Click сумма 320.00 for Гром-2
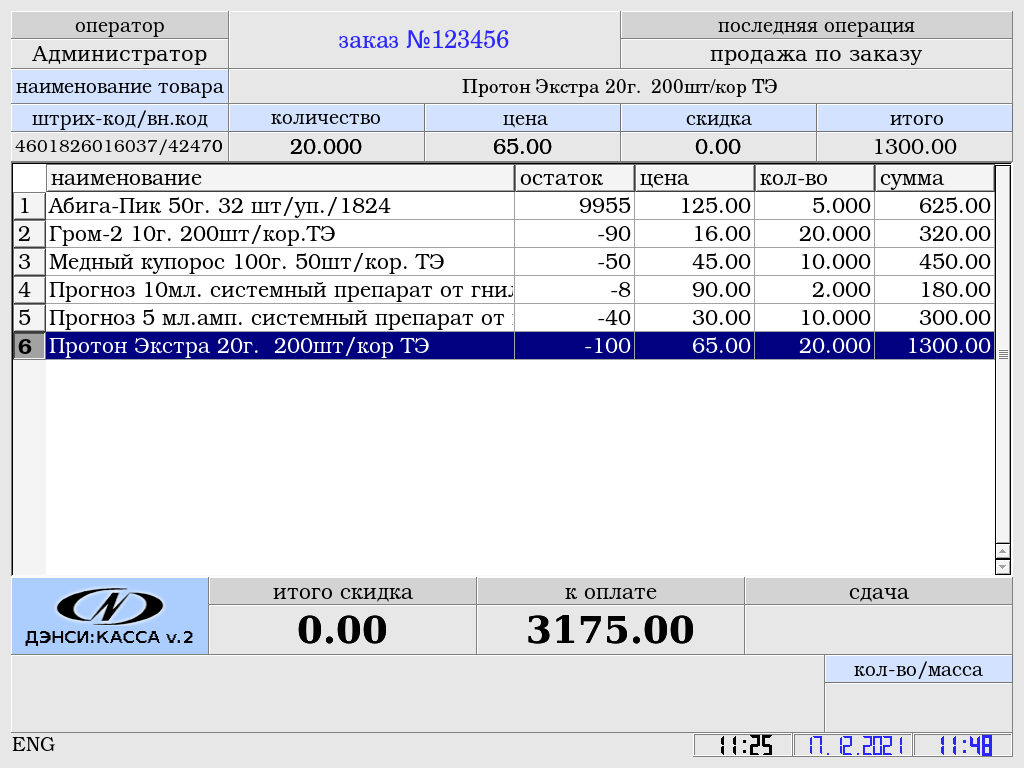Viewport: 1024px width, 768px height. [935, 234]
